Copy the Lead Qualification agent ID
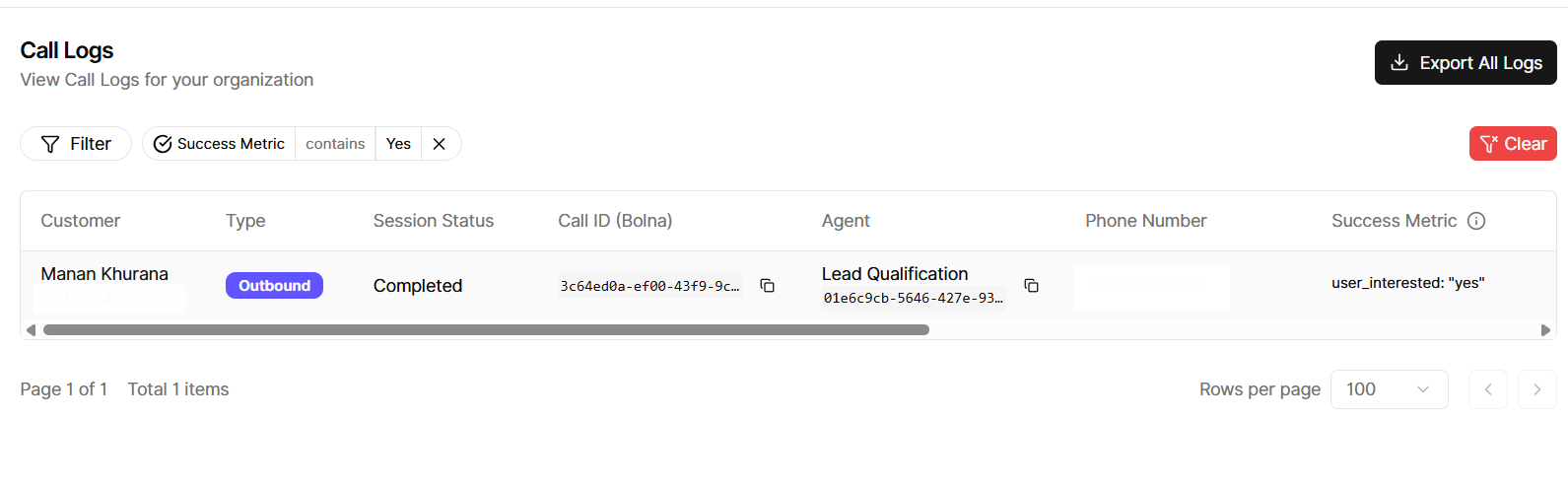1568x490 pixels. coord(1031,286)
